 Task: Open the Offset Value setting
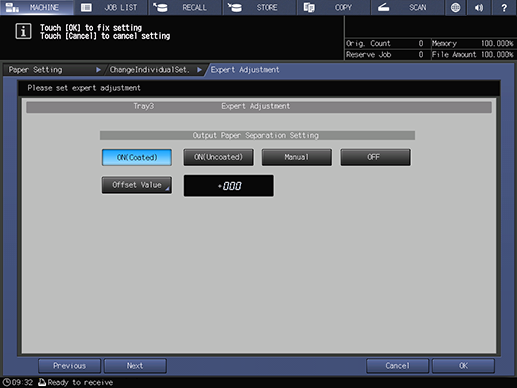pyautogui.click(x=137, y=185)
